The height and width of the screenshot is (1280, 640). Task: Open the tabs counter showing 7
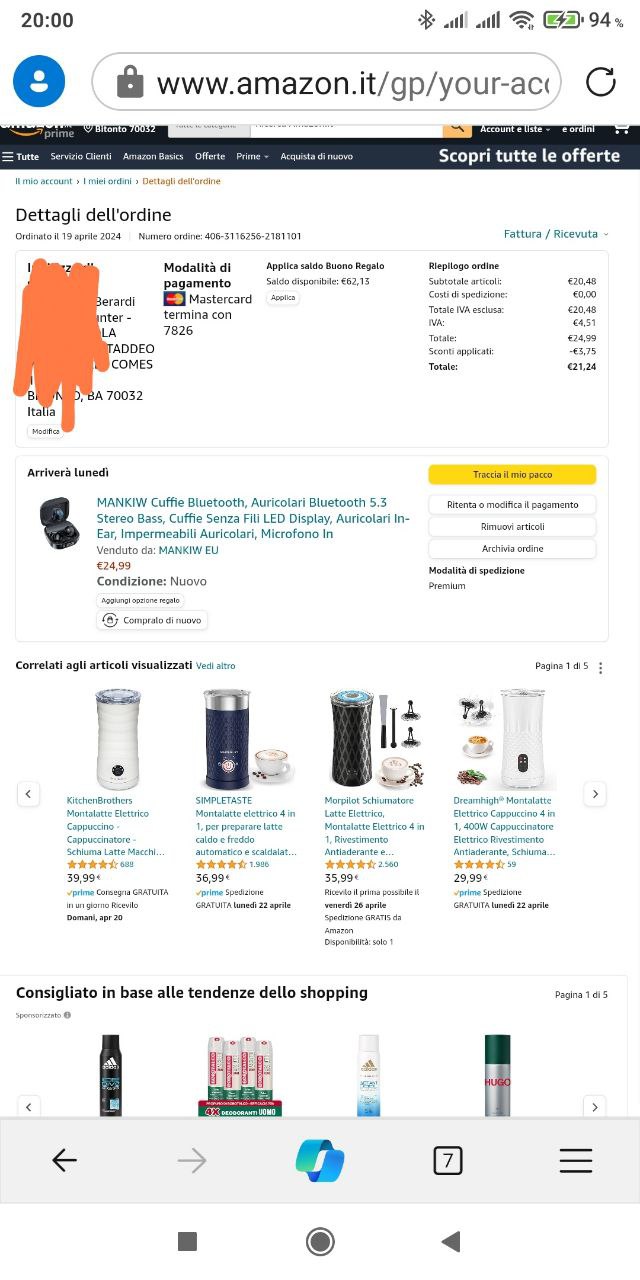click(448, 1160)
